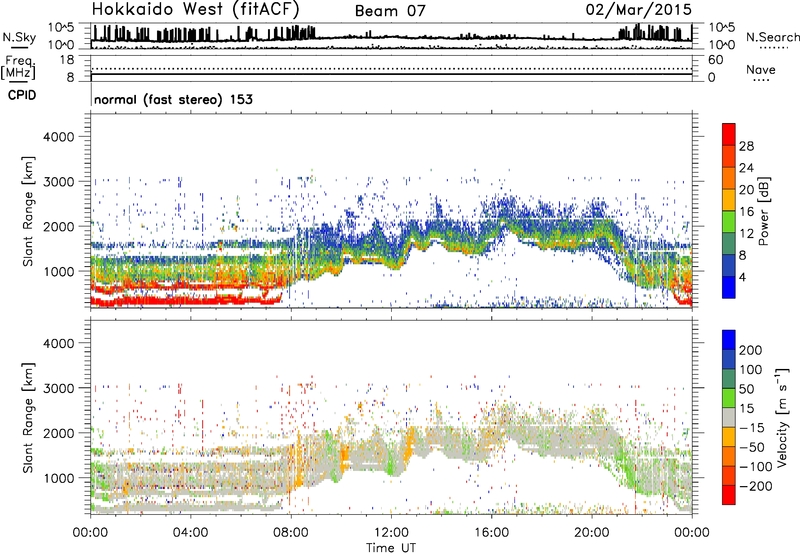800x554 pixels.
Task: Click the 'Nave' legend label
Action: [x=760, y=69]
